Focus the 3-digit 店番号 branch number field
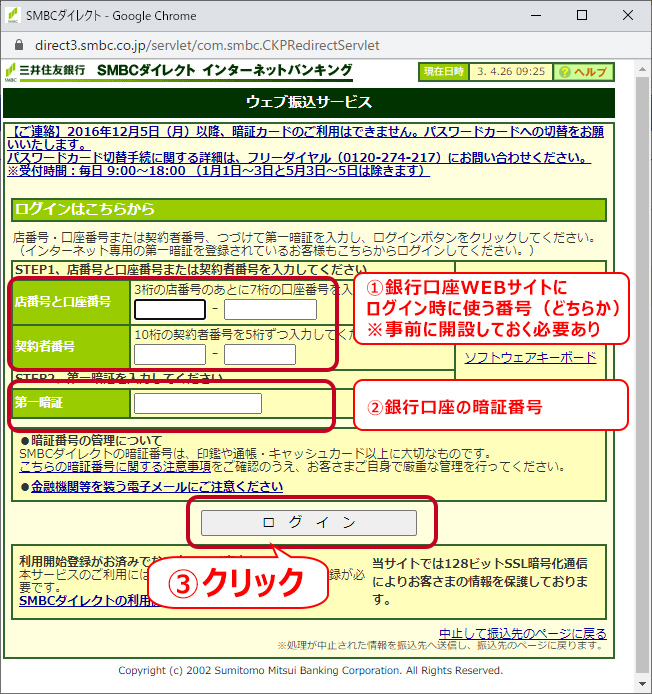Image resolution: width=652 pixels, height=694 pixels. 170,309
